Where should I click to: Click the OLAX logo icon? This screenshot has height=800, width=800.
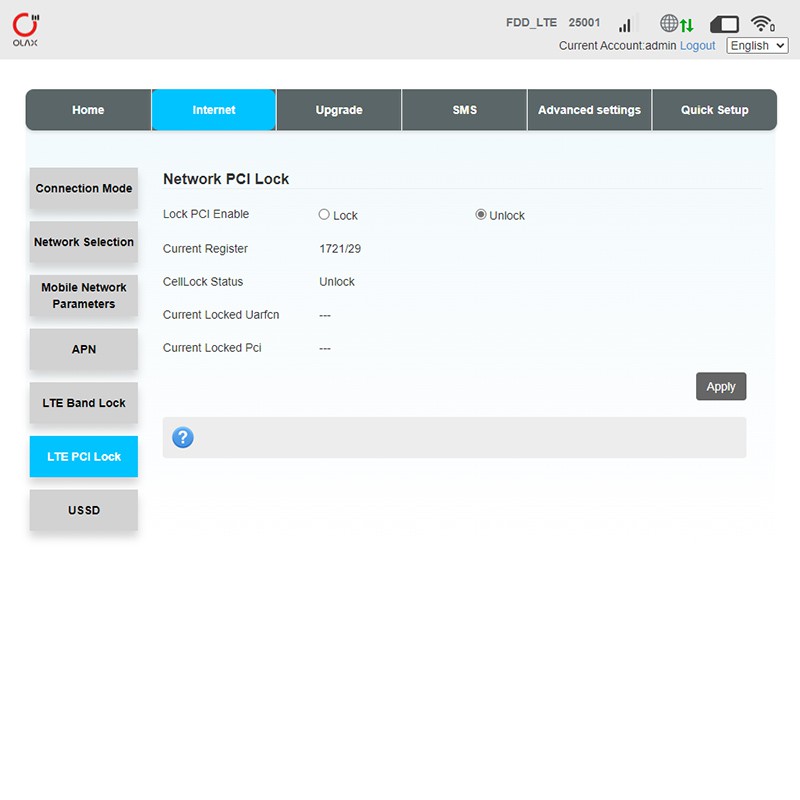point(26,29)
